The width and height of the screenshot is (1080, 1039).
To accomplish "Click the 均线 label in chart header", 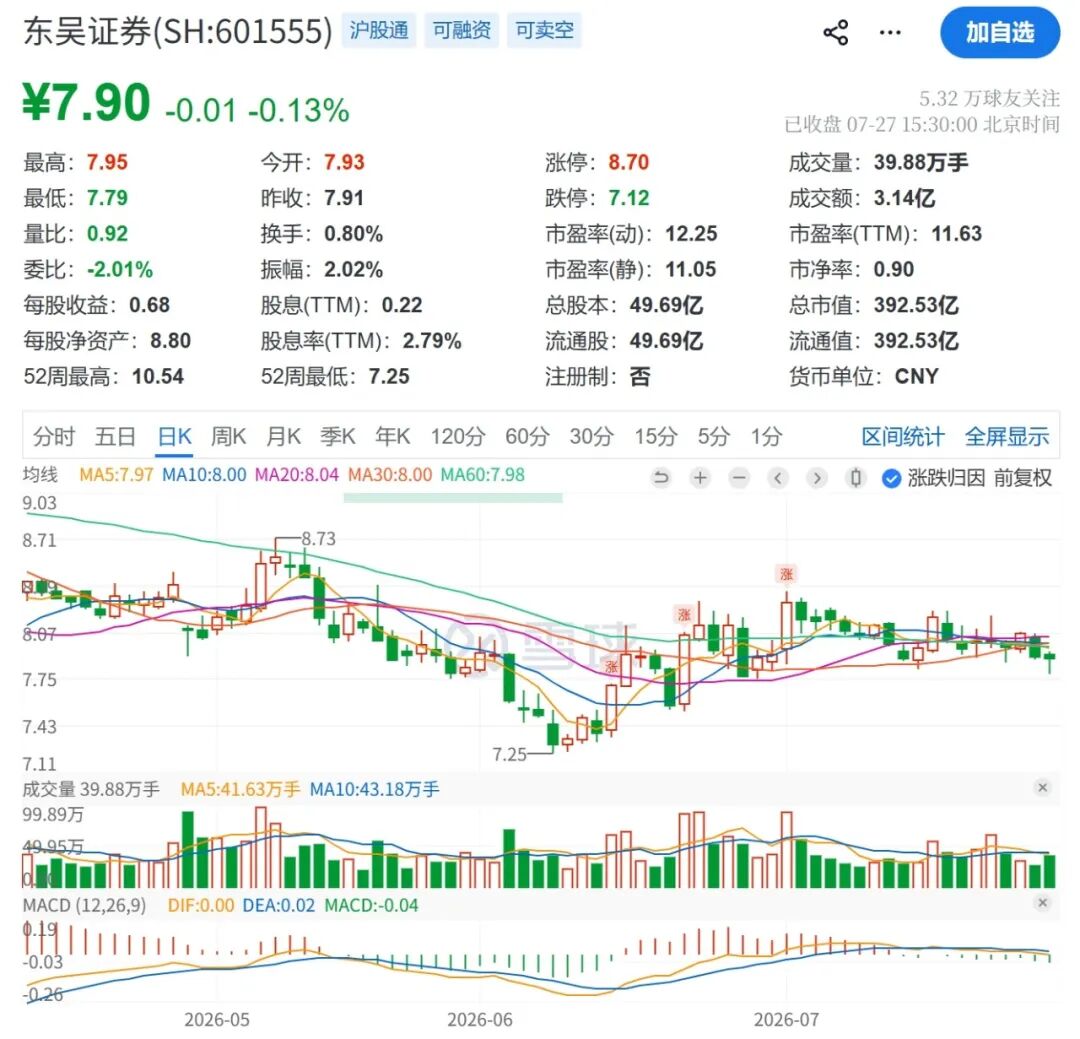I will pyautogui.click(x=41, y=475).
